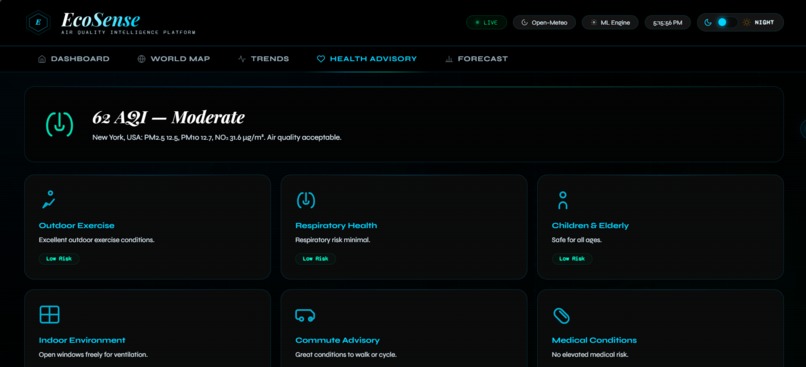This screenshot has width=806, height=367.
Task: Click the Open-Meteo source badge
Action: click(x=544, y=23)
